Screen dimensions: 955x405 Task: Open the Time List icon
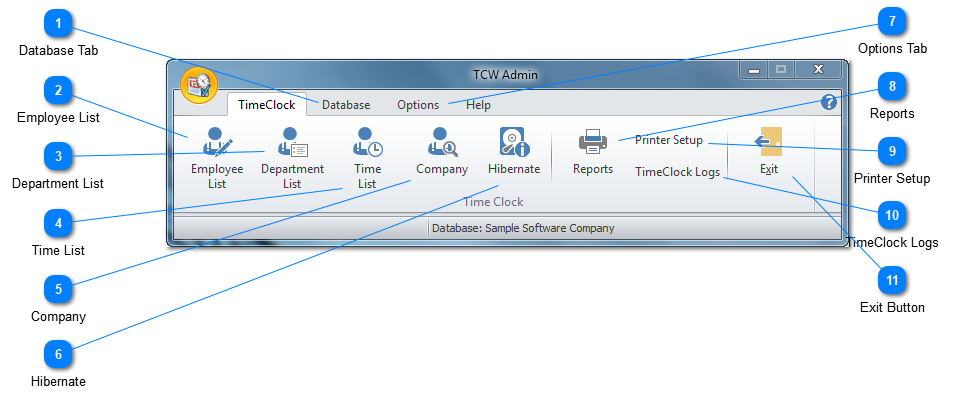point(367,143)
